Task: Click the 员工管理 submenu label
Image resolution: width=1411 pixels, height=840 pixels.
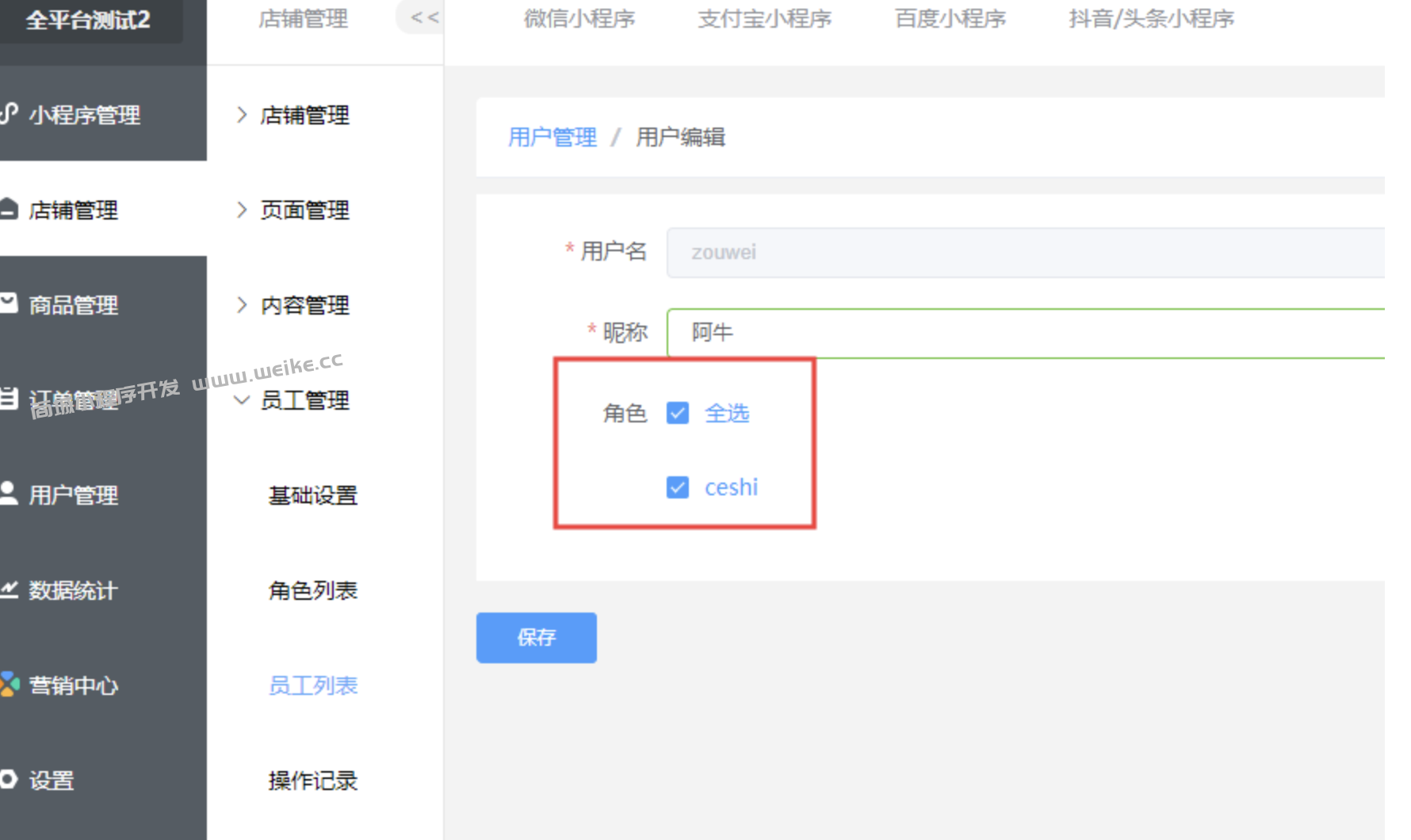Action: [x=305, y=400]
